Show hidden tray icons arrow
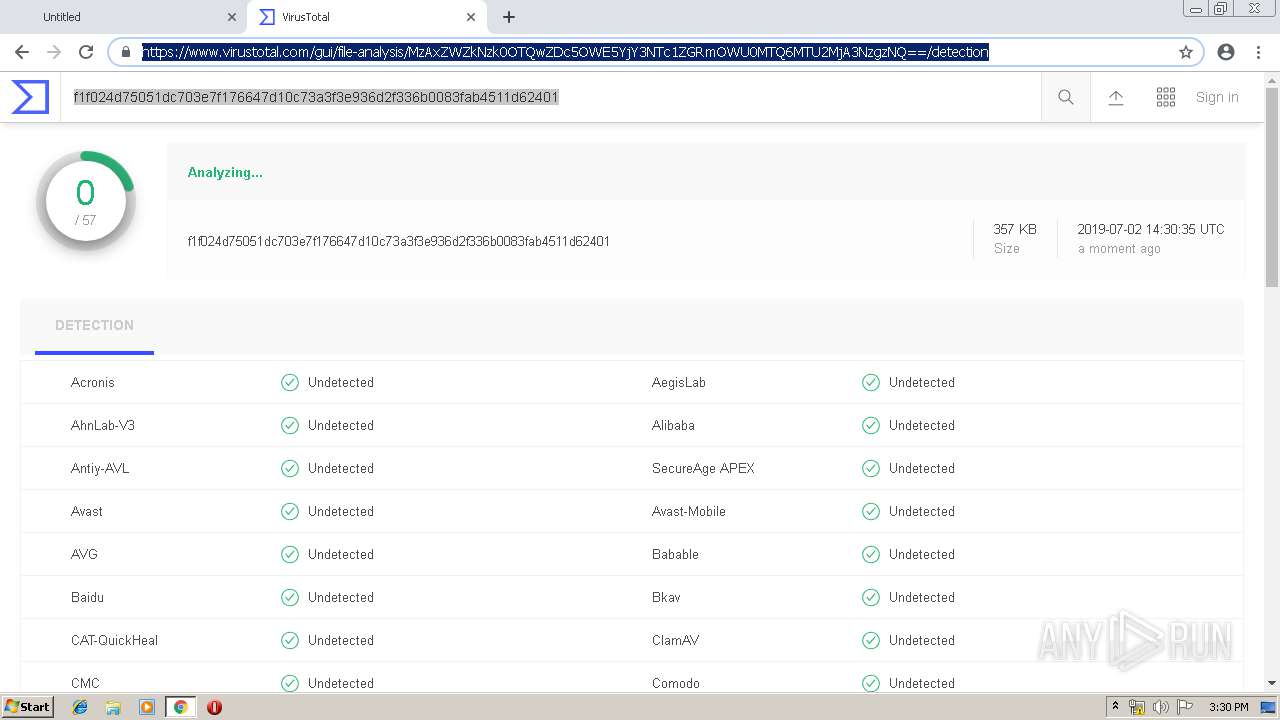The width and height of the screenshot is (1280, 720). coord(1115,706)
